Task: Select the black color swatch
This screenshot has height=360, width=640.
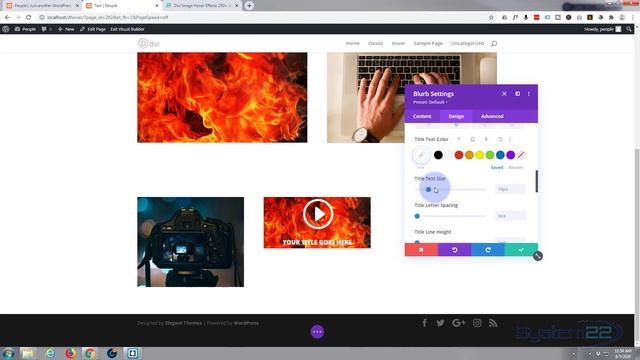Action: pos(438,155)
